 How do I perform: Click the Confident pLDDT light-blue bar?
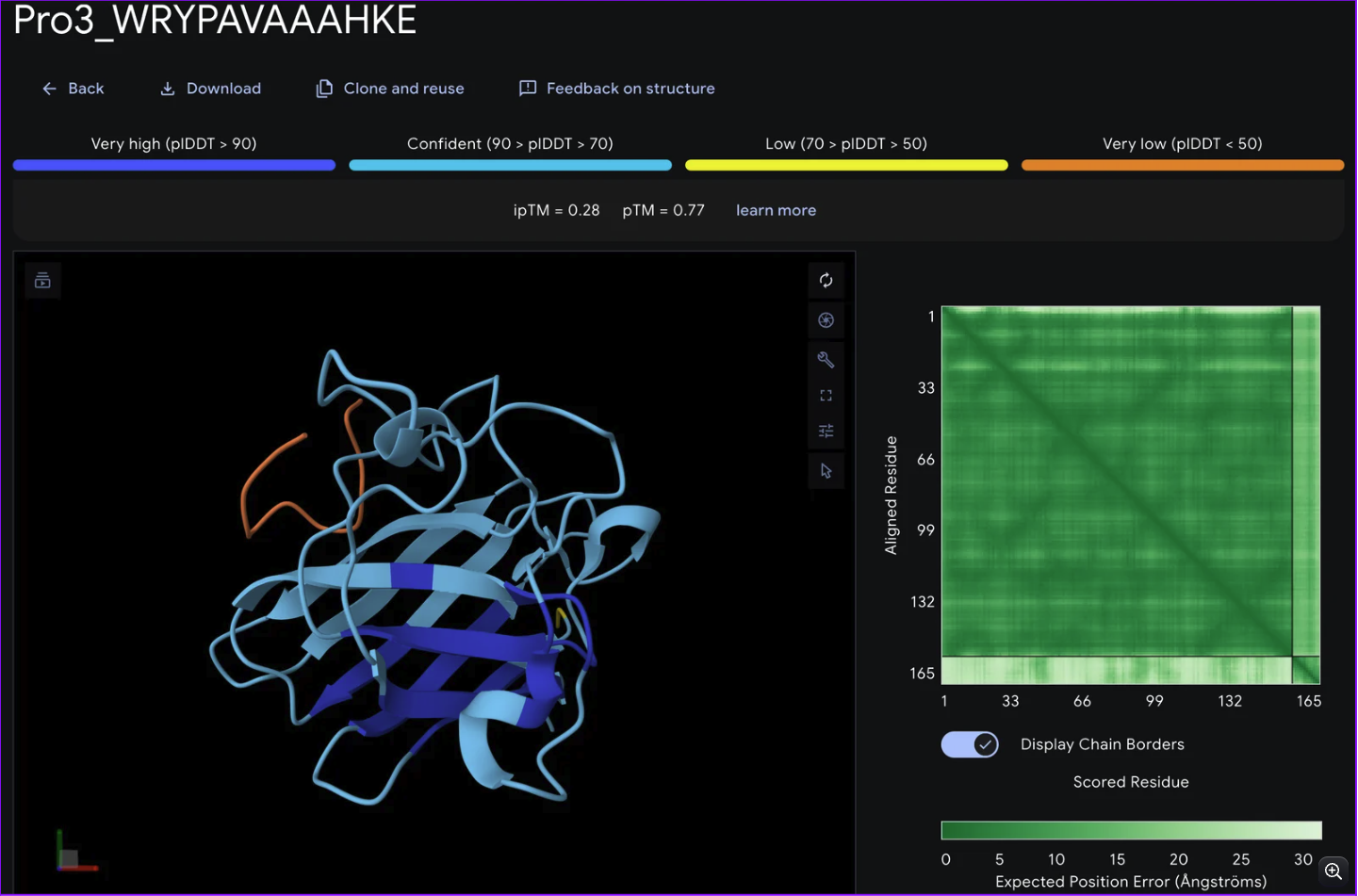click(510, 165)
